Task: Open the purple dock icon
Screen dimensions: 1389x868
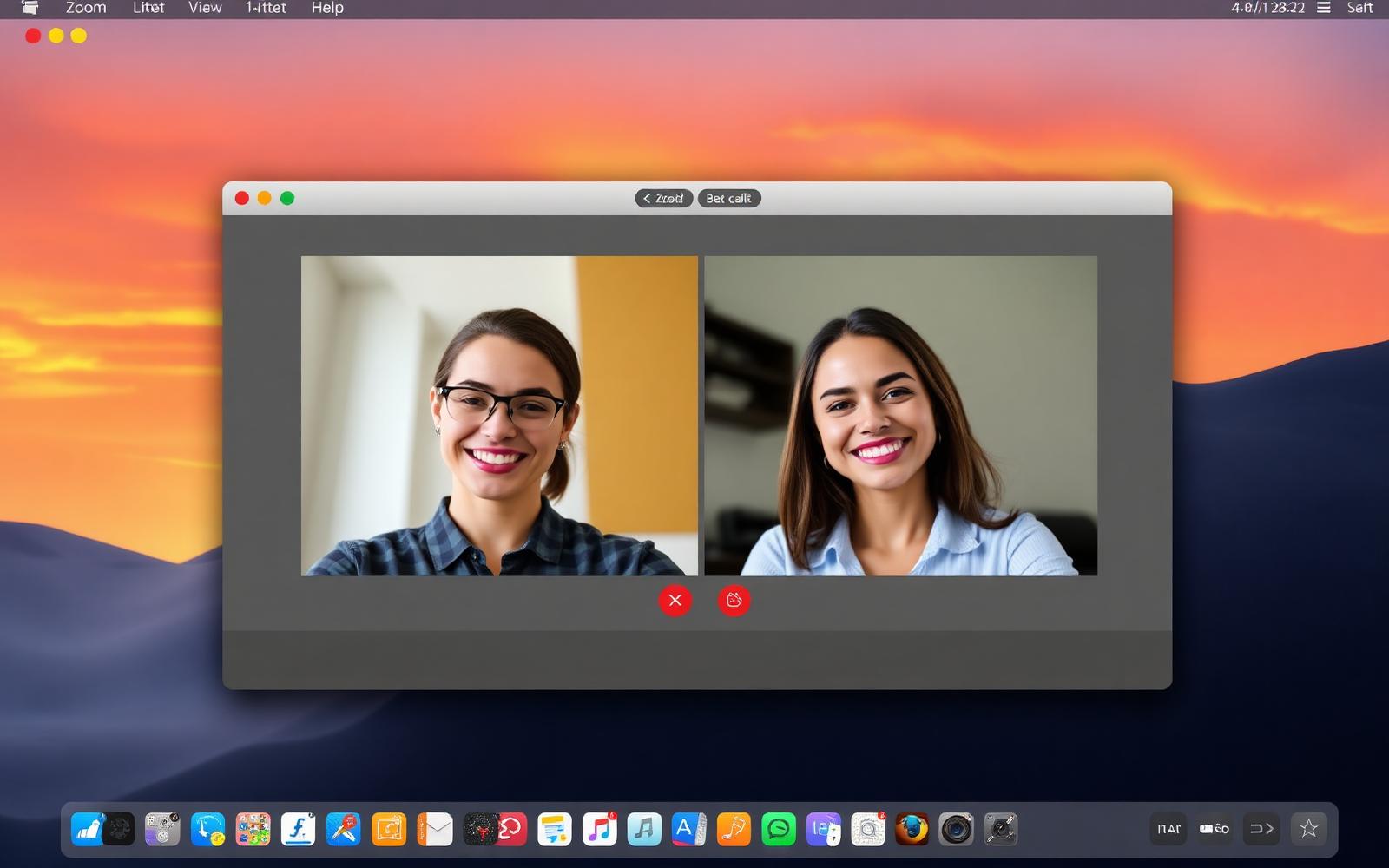Action: point(823,830)
